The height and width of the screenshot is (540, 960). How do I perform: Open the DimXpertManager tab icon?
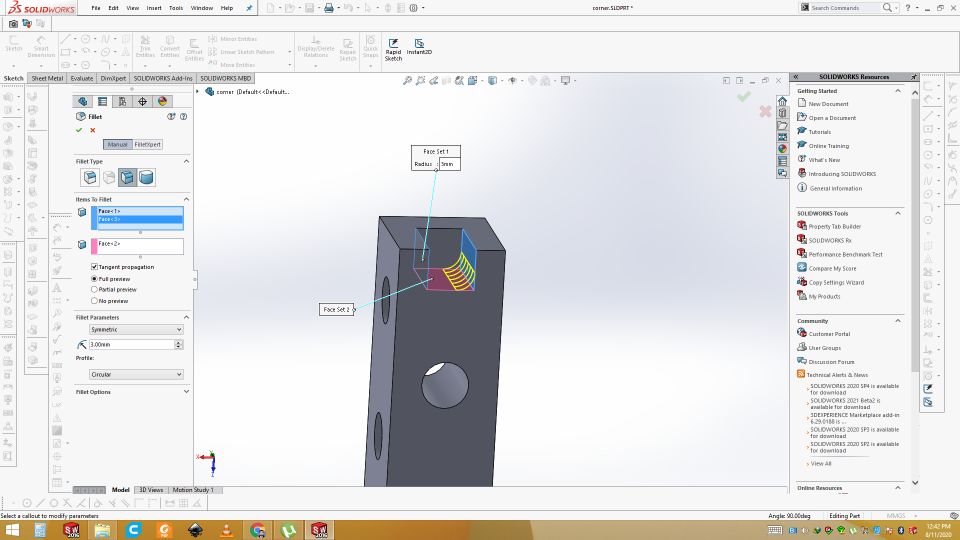coord(142,102)
